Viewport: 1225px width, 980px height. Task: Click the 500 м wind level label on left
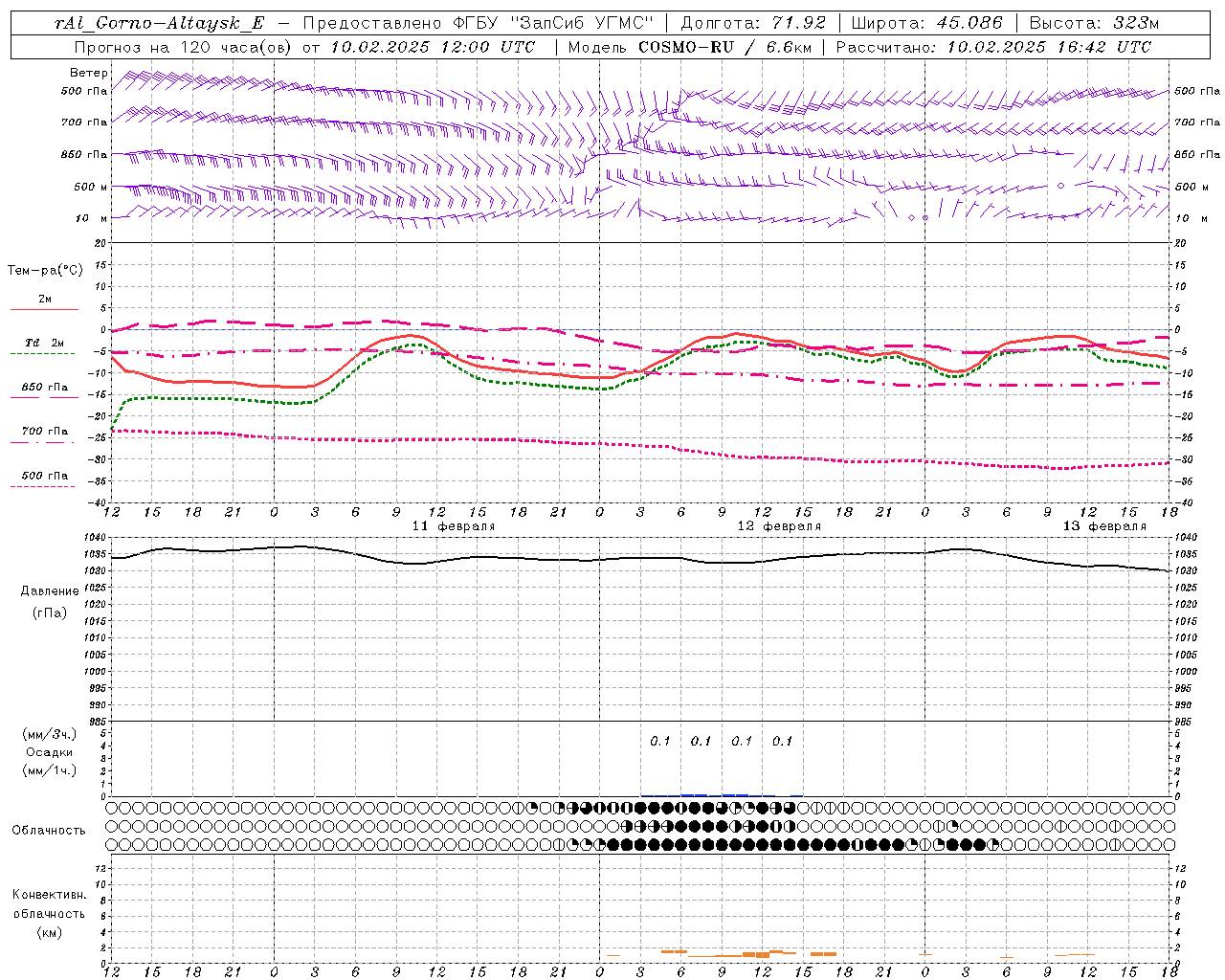tap(91, 187)
